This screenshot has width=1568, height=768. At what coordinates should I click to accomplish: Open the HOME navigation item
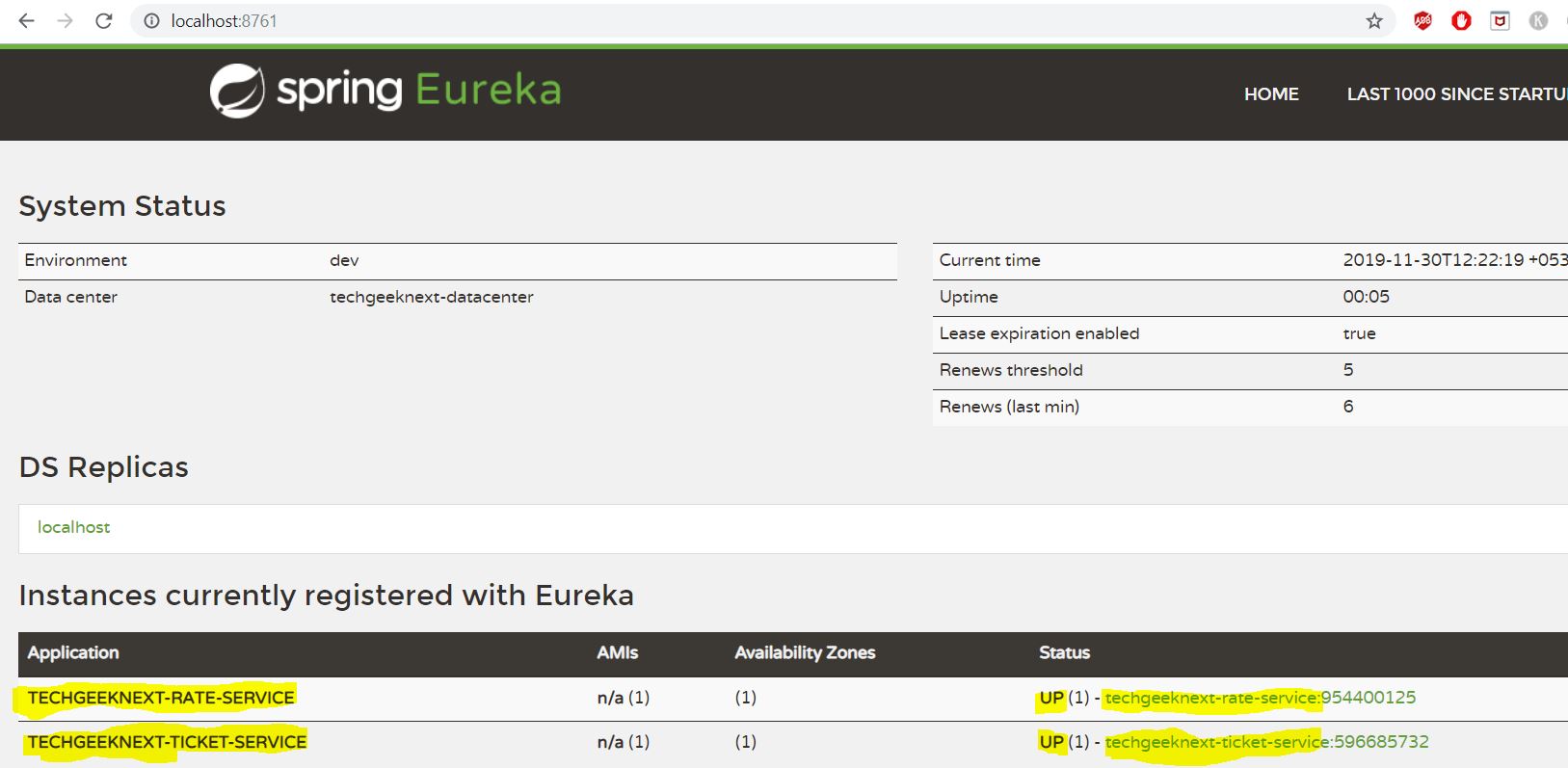point(1271,94)
